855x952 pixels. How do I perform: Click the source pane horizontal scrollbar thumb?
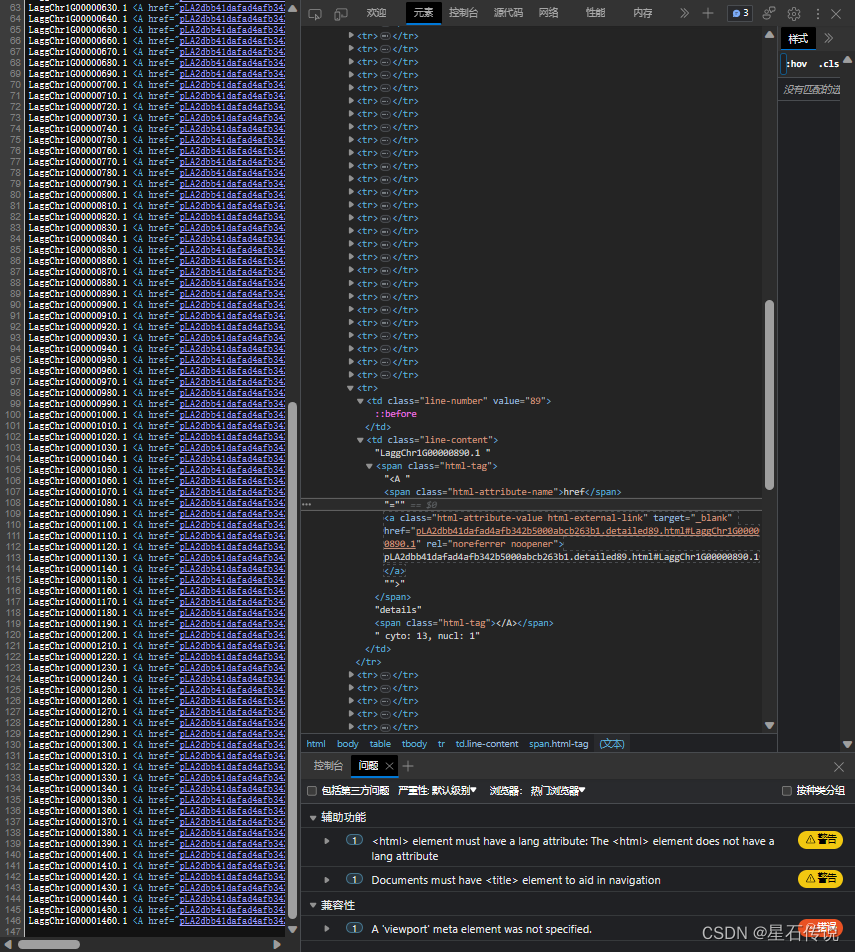pyautogui.click(x=49, y=944)
